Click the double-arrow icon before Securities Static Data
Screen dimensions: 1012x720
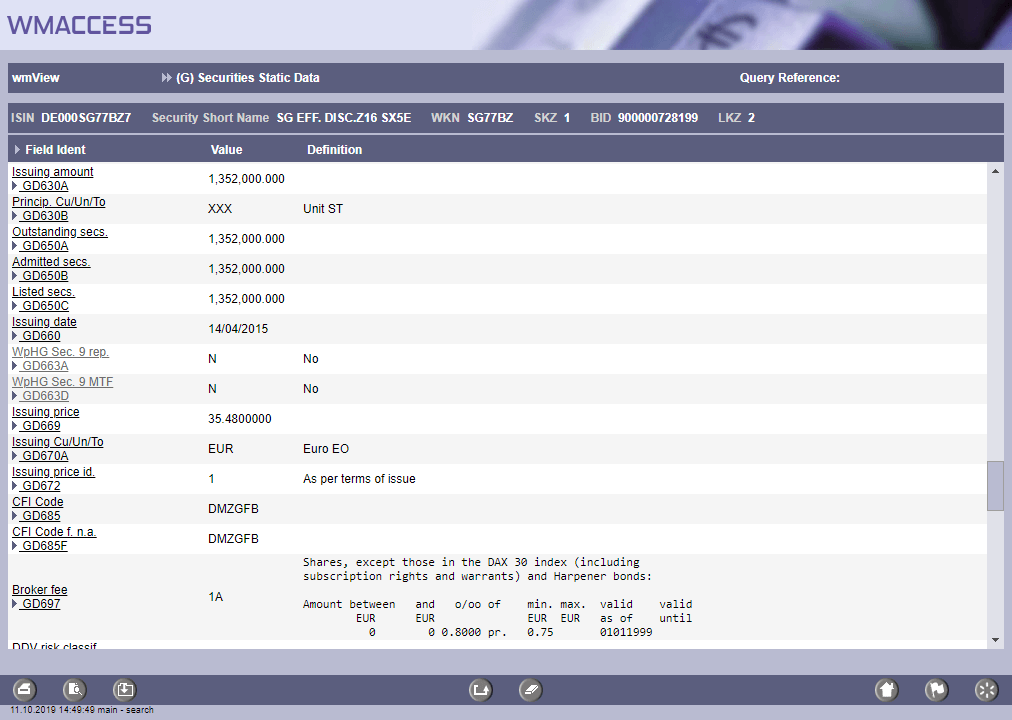[x=167, y=77]
